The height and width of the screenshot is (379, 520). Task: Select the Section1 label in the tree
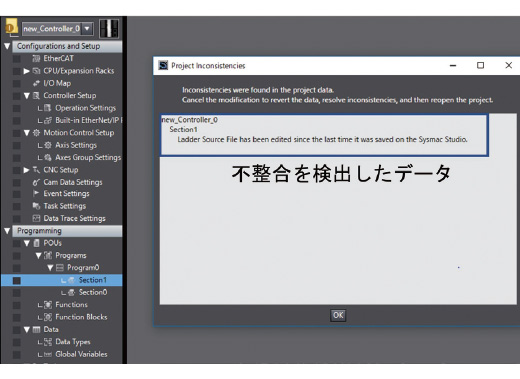tap(93, 280)
